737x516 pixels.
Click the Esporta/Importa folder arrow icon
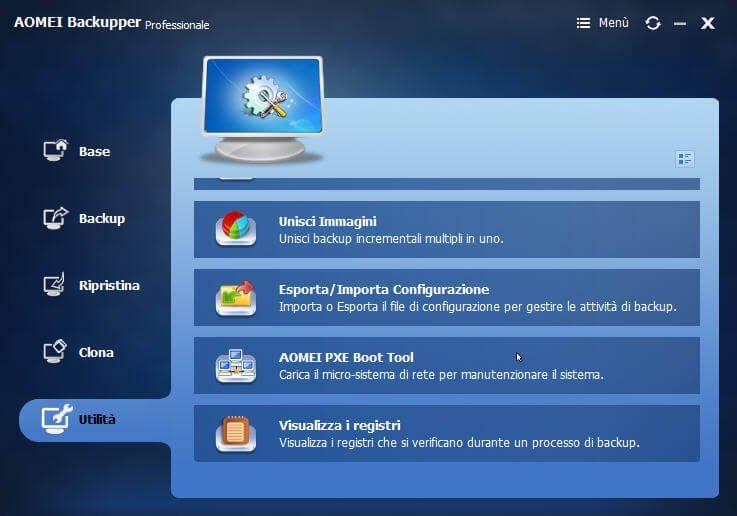(236, 298)
